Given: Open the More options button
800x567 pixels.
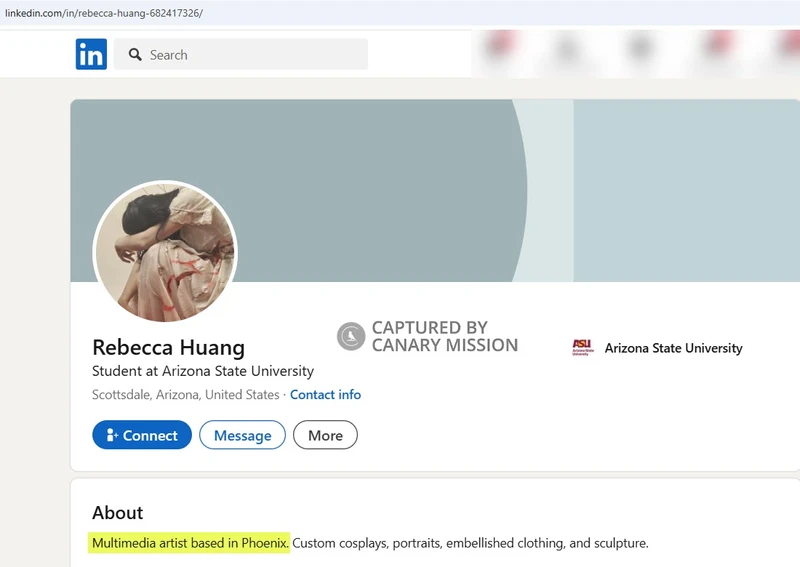Looking at the screenshot, I should click(325, 435).
